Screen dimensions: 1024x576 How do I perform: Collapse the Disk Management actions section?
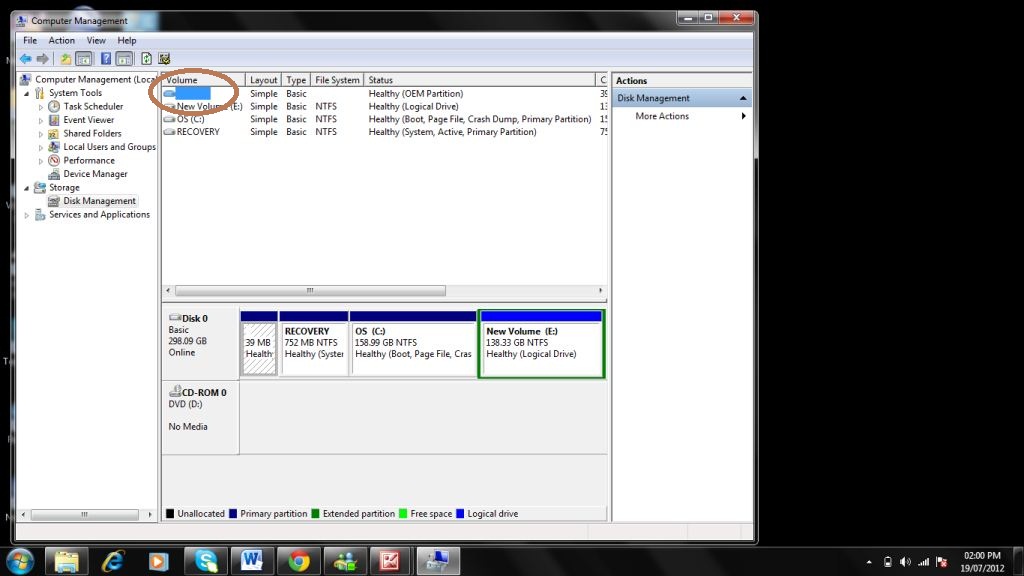(742, 98)
